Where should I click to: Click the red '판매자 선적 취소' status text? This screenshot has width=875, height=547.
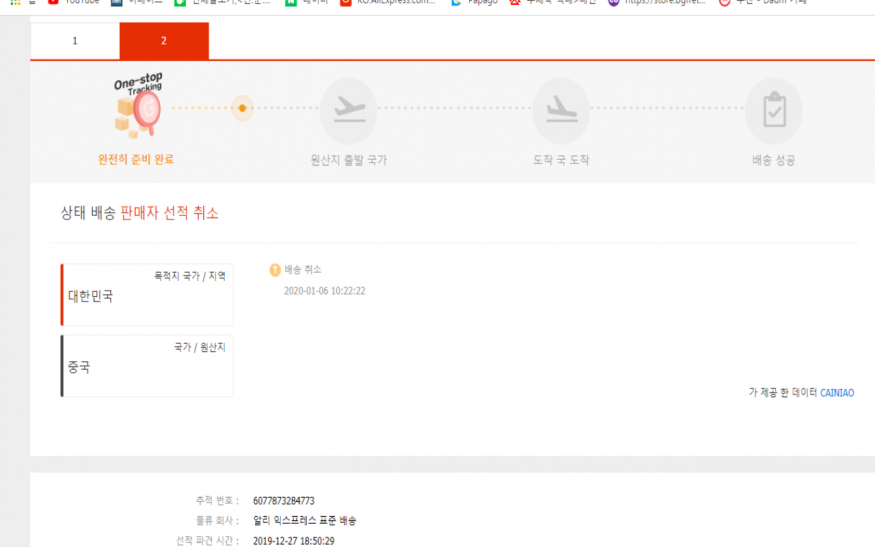pyautogui.click(x=170, y=213)
